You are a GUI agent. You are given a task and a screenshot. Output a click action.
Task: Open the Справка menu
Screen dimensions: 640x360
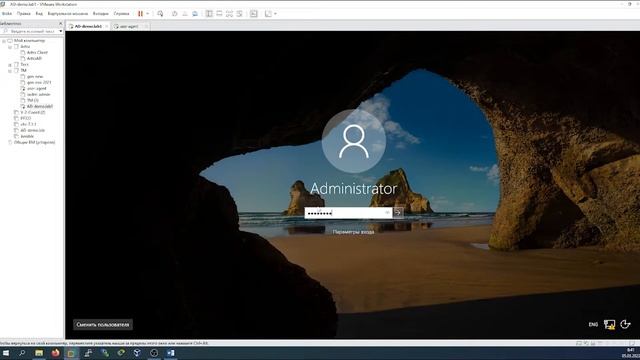click(x=121, y=13)
